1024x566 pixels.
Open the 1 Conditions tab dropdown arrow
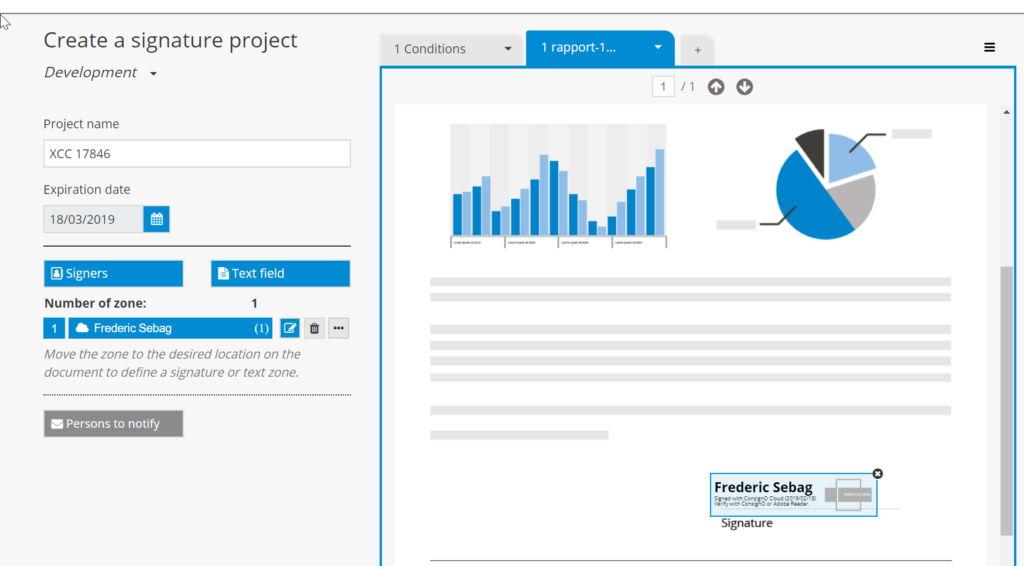point(508,49)
